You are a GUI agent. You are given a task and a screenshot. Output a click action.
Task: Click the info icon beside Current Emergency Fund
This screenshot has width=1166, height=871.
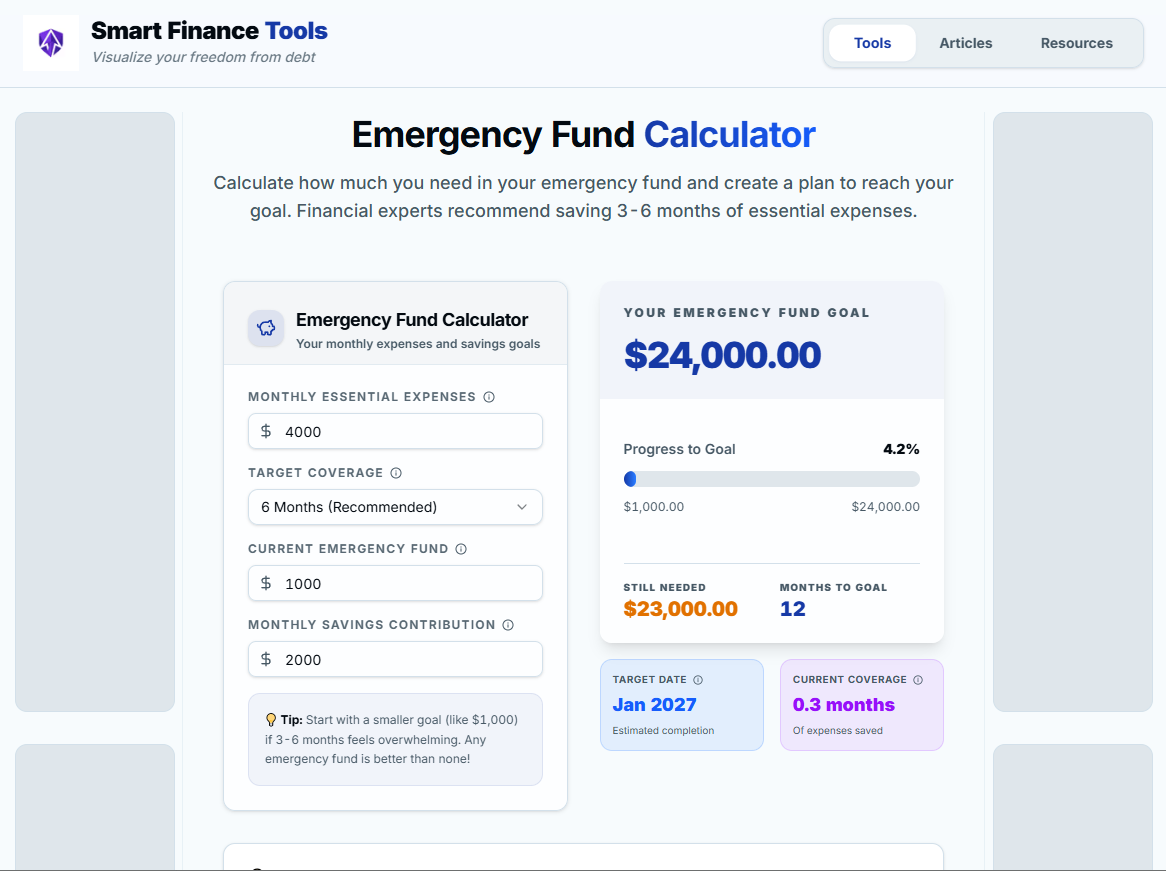pyautogui.click(x=460, y=548)
